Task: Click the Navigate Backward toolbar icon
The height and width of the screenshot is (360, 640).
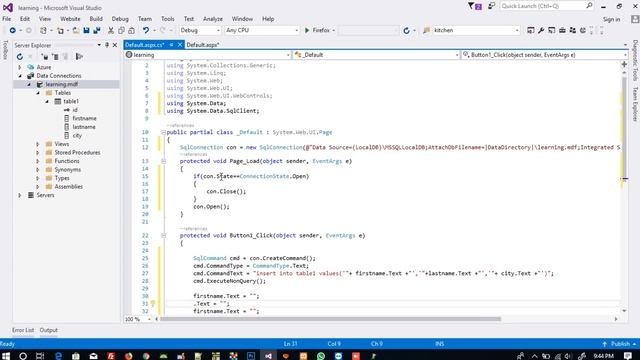Action: pos(12,30)
